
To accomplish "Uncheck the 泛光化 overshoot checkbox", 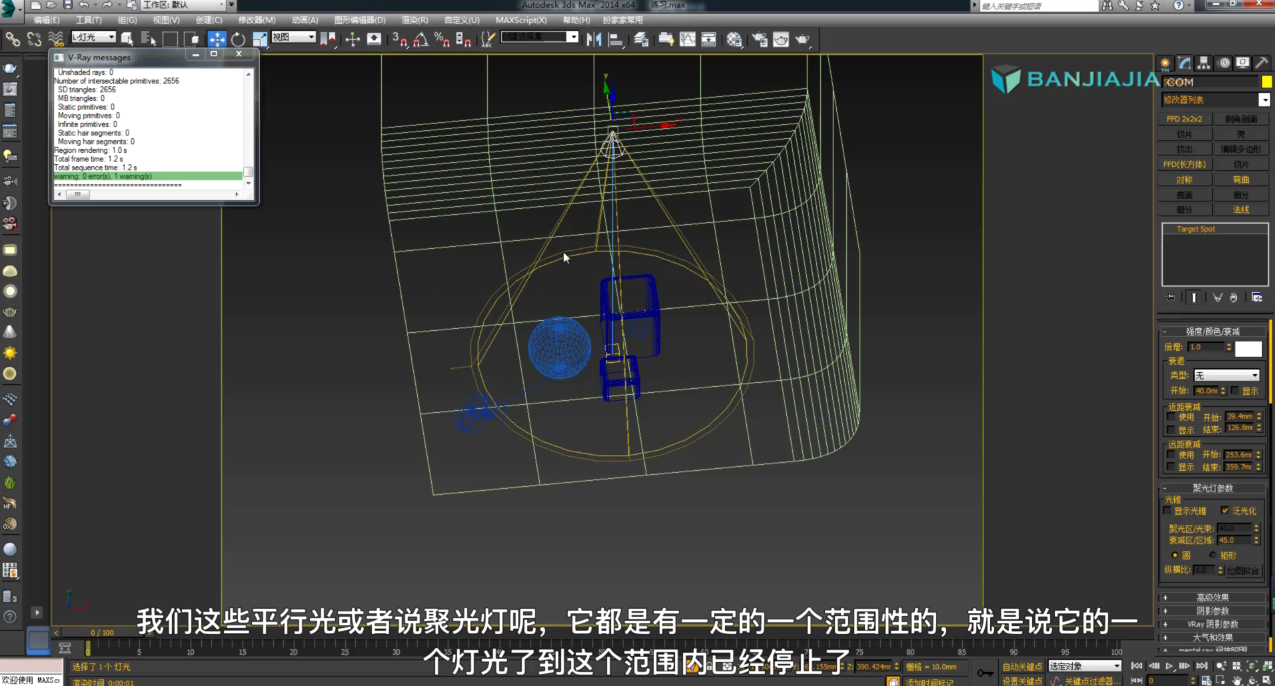I will [x=1225, y=511].
